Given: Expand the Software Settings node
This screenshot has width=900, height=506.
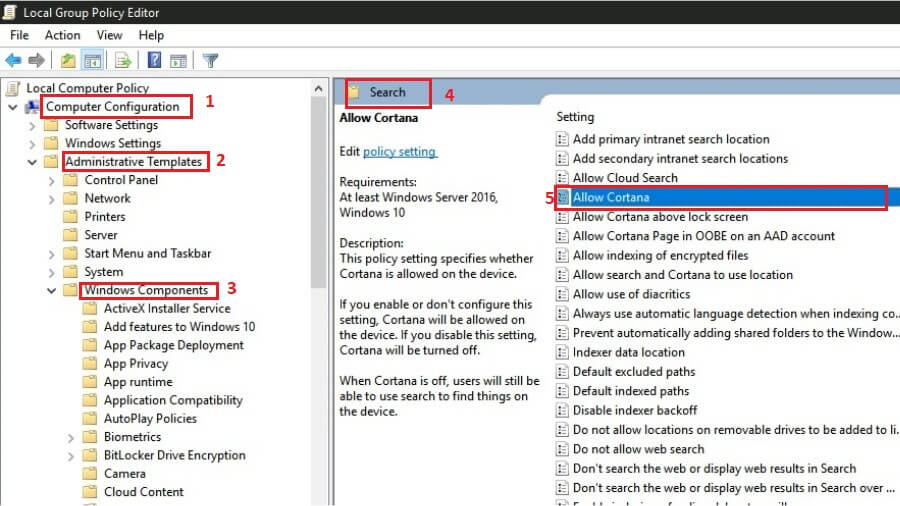Looking at the screenshot, I should pos(32,126).
